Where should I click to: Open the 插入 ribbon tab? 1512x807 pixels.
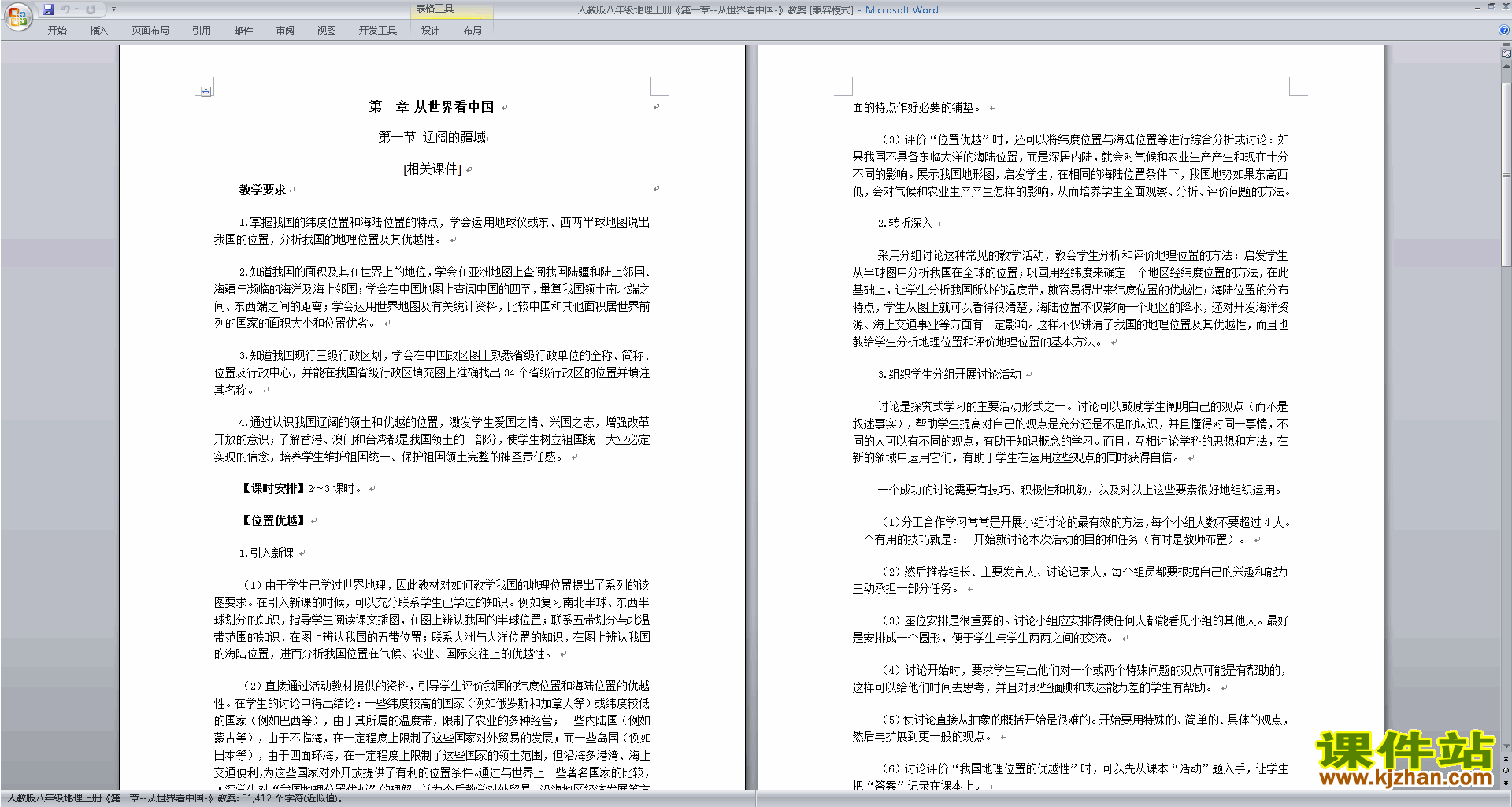click(98, 31)
